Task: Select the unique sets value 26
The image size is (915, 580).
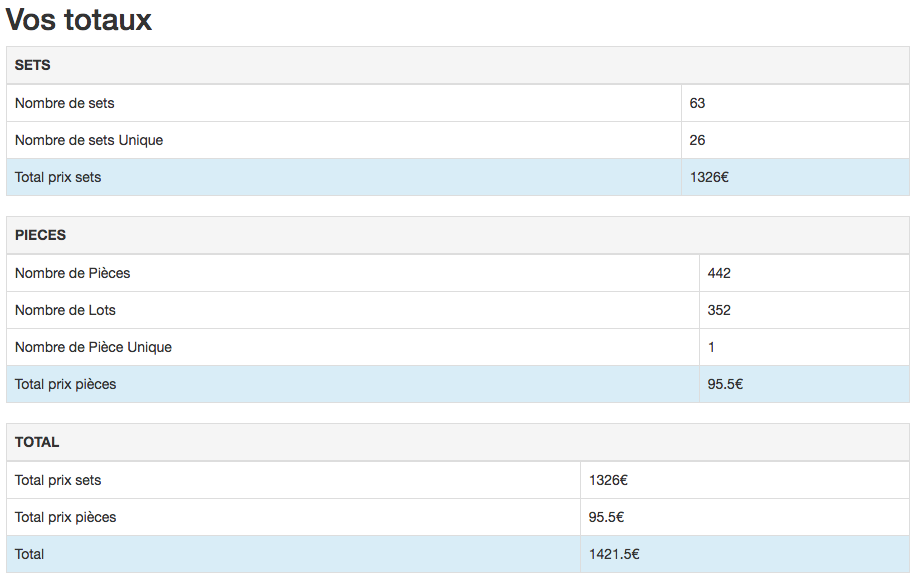Action: [698, 140]
